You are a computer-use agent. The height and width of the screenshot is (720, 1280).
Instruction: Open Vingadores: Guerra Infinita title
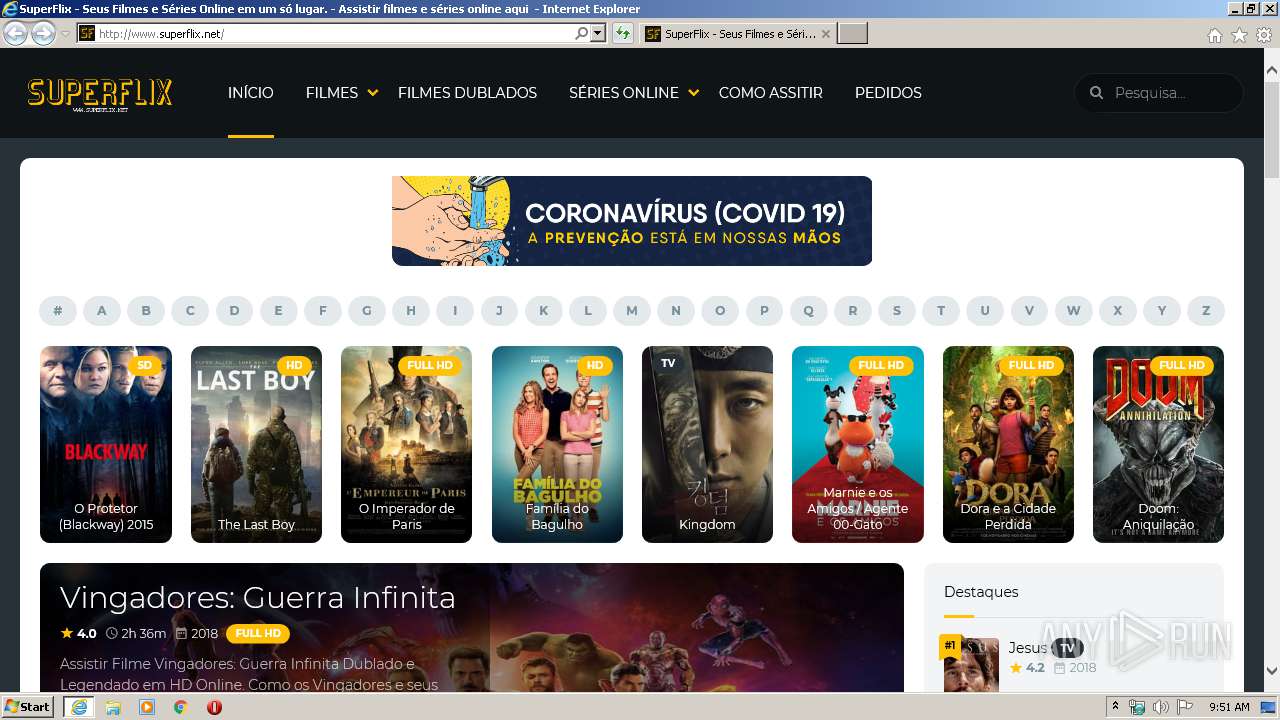pos(258,597)
